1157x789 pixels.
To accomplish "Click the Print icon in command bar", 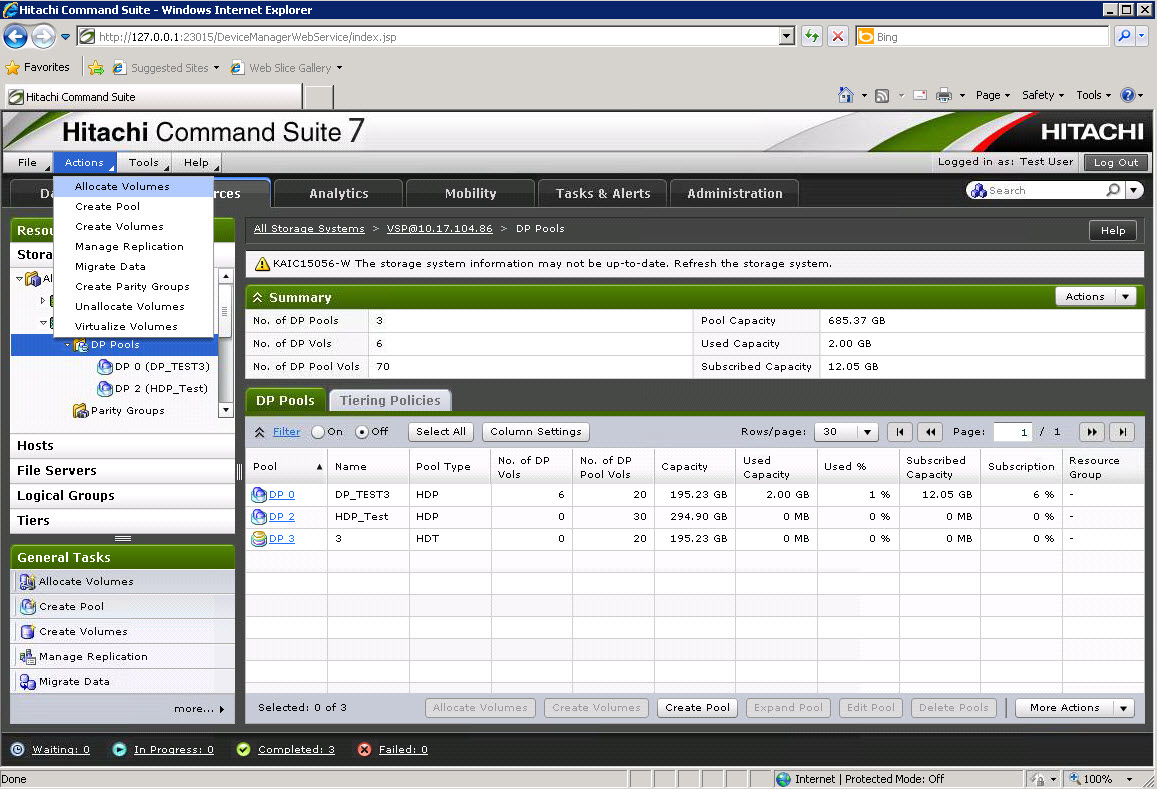I will [944, 95].
